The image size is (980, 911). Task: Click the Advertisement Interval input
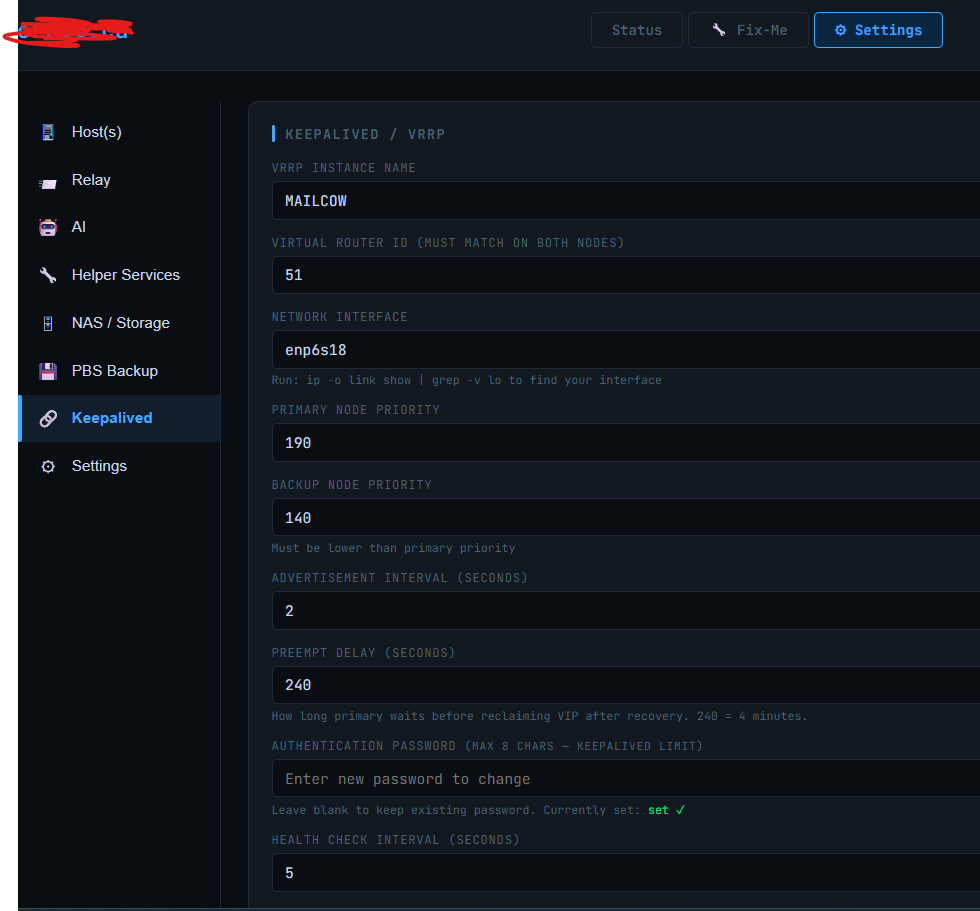point(626,610)
